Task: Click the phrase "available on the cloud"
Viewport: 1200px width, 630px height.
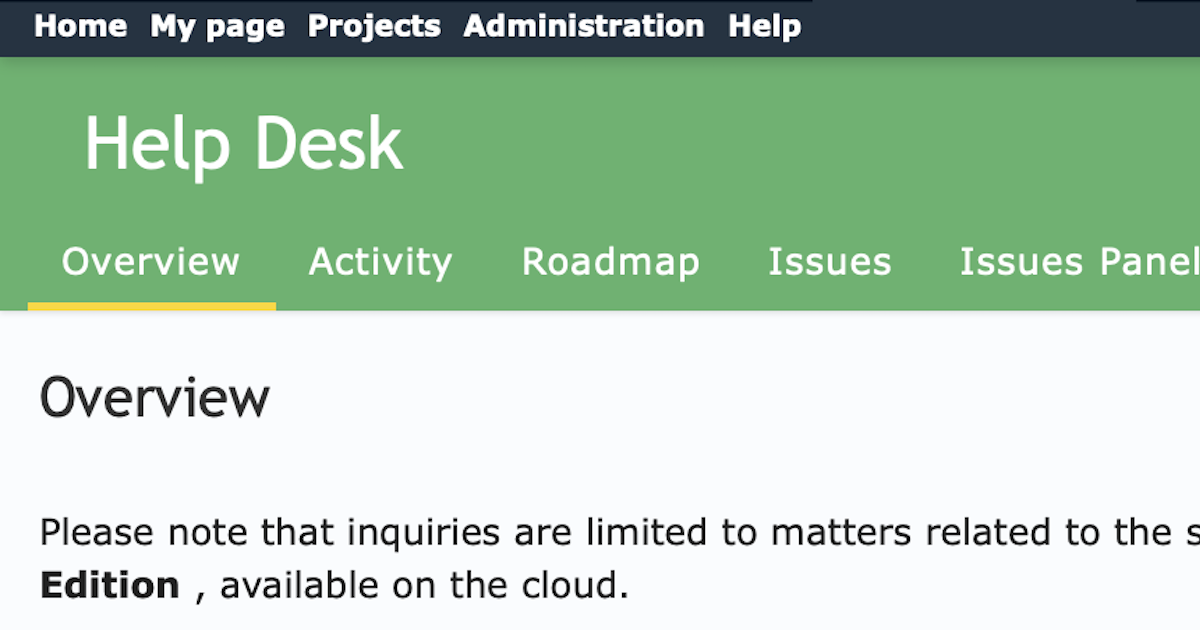Action: point(423,585)
